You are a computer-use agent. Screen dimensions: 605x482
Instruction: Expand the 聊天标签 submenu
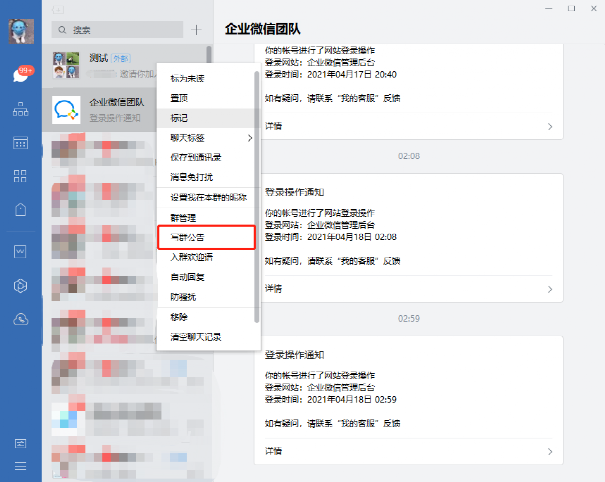(207, 137)
